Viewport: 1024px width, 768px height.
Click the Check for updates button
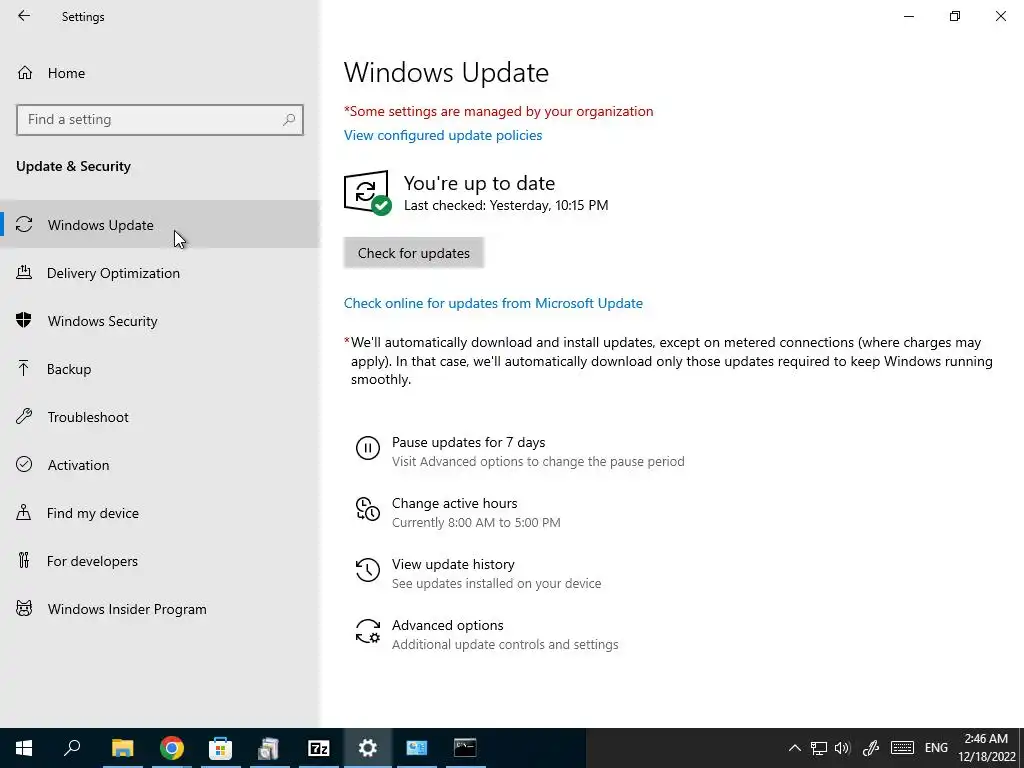(x=413, y=253)
